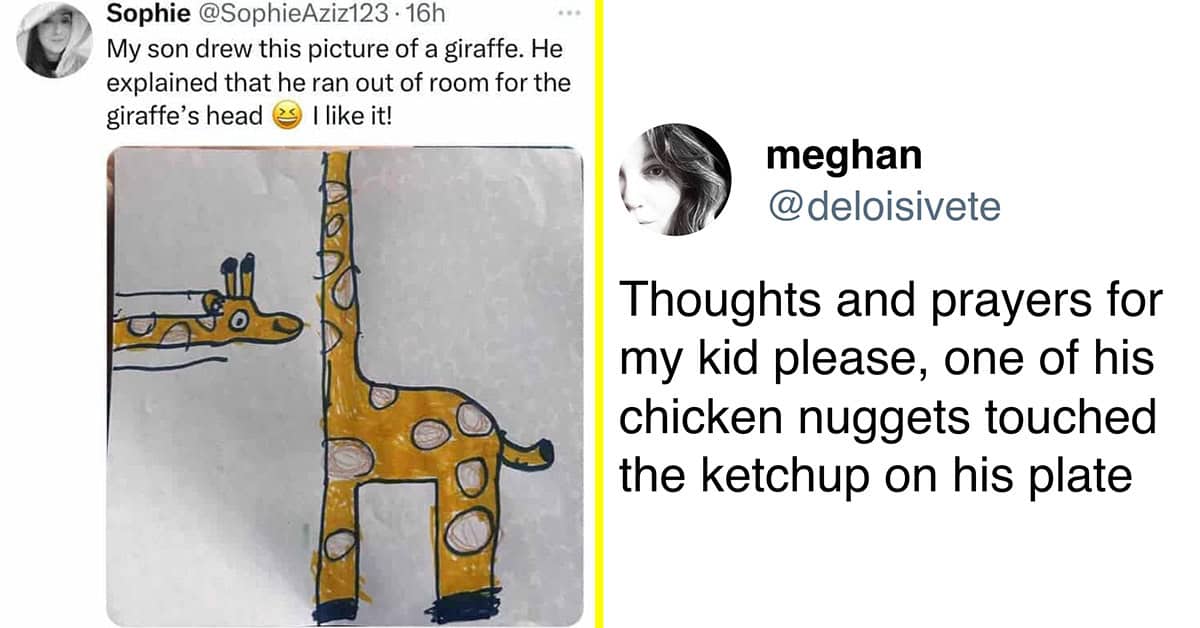Click the chicken nuggets tweet text
The width and height of the screenshot is (1200, 628).
pyautogui.click(x=888, y=385)
